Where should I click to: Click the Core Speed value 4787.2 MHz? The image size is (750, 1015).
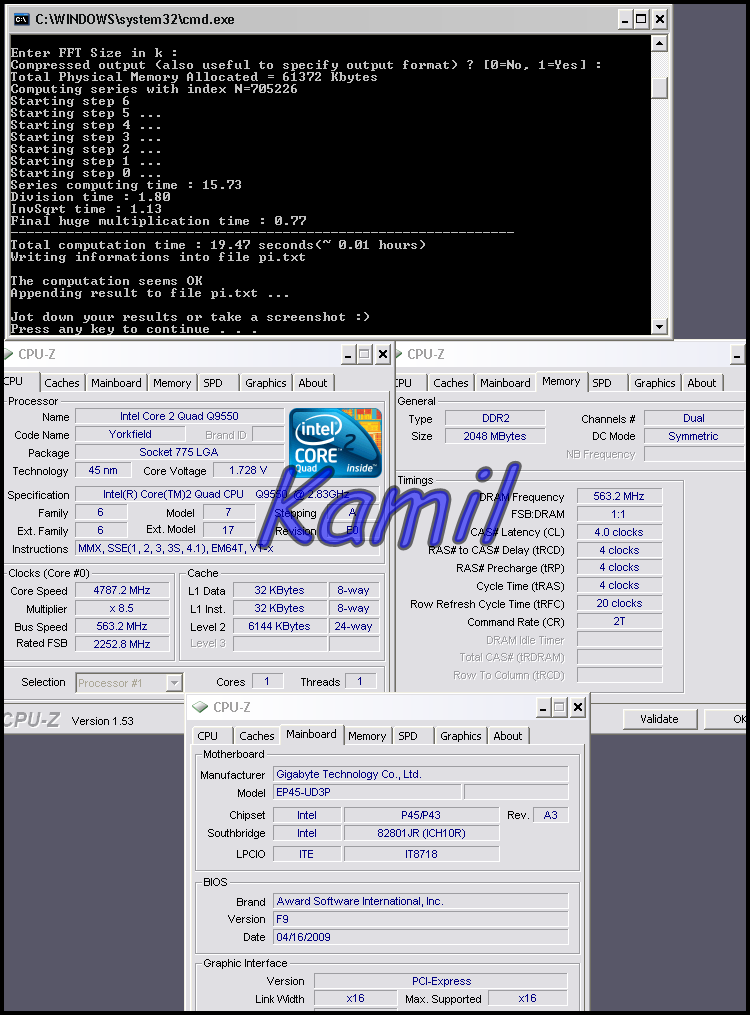122,590
